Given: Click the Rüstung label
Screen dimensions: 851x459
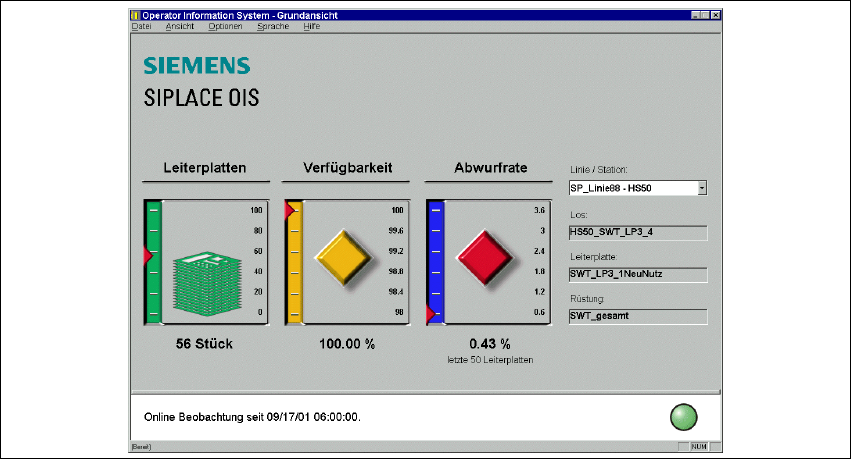Looking at the screenshot, I should click(x=587, y=298).
